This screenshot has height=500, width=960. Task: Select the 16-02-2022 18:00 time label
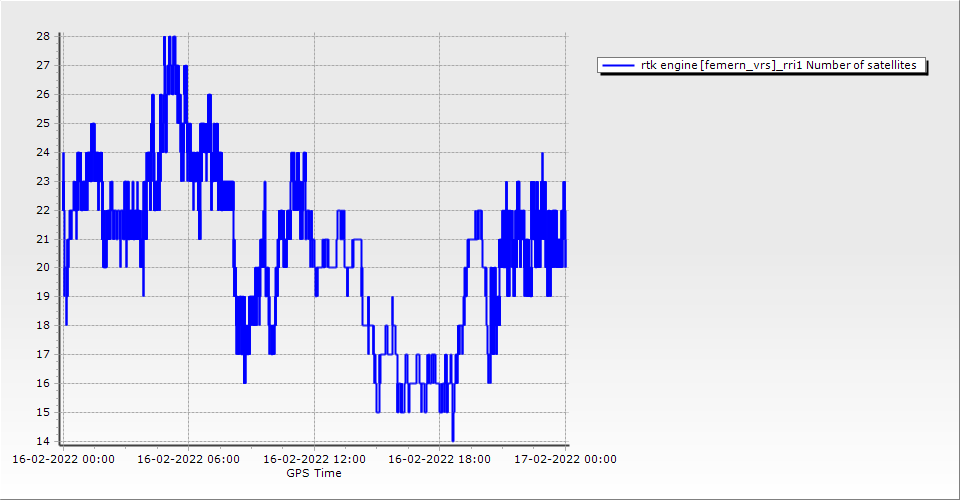pyautogui.click(x=439, y=459)
